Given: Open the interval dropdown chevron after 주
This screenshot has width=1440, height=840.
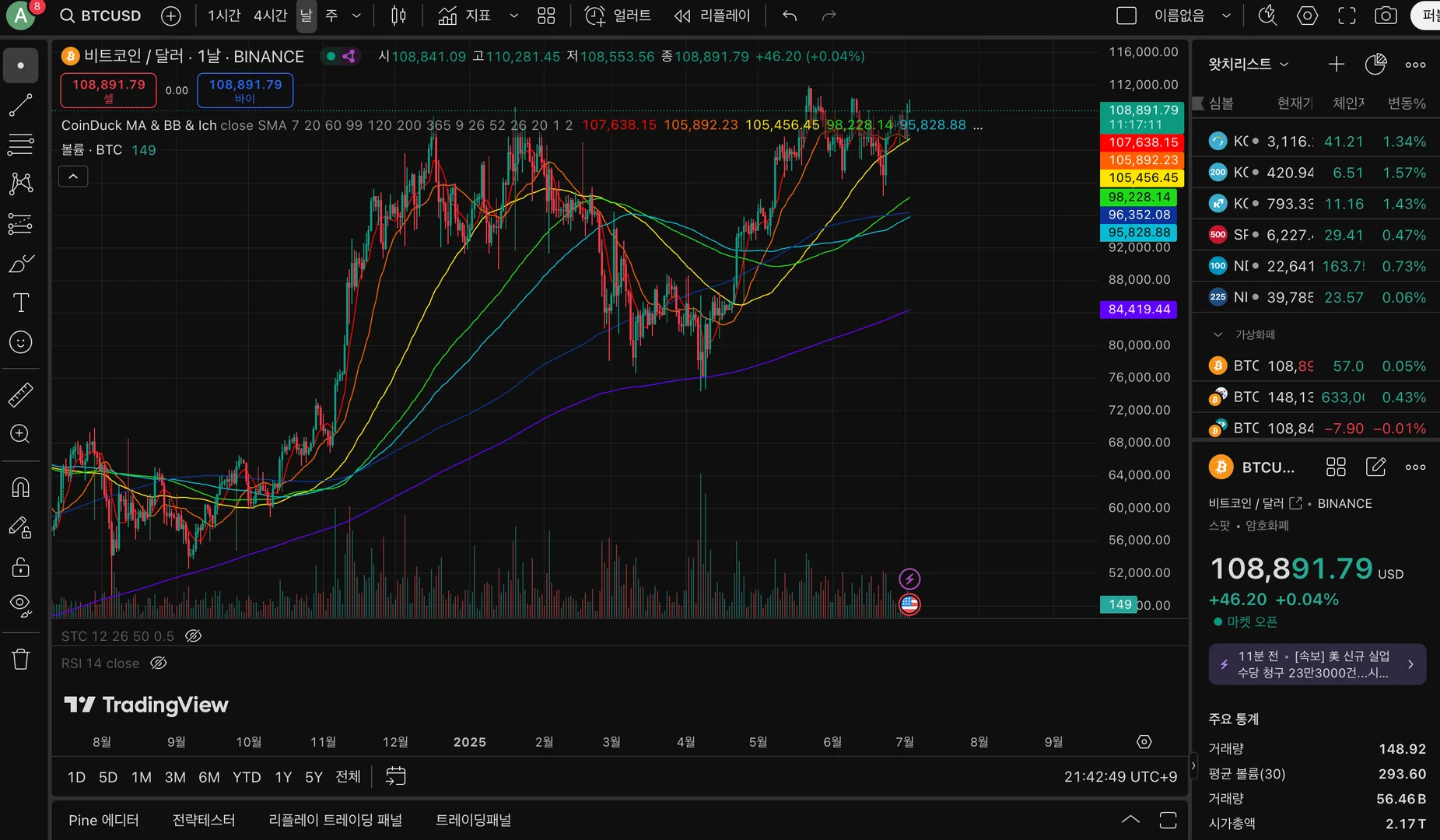Looking at the screenshot, I should pyautogui.click(x=356, y=16).
